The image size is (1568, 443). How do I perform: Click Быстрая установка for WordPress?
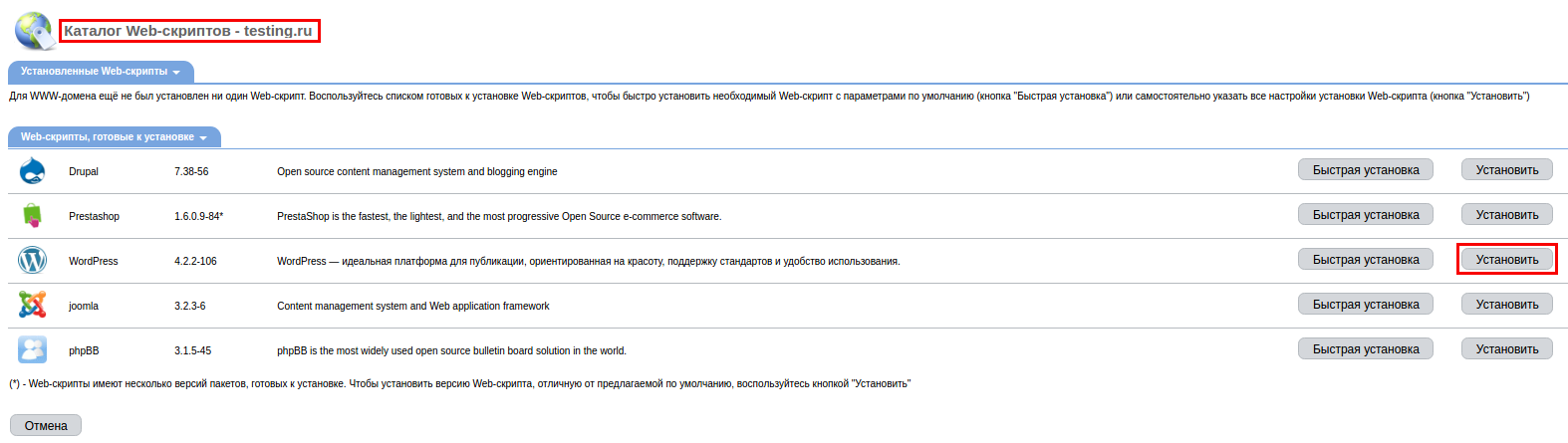1365,260
